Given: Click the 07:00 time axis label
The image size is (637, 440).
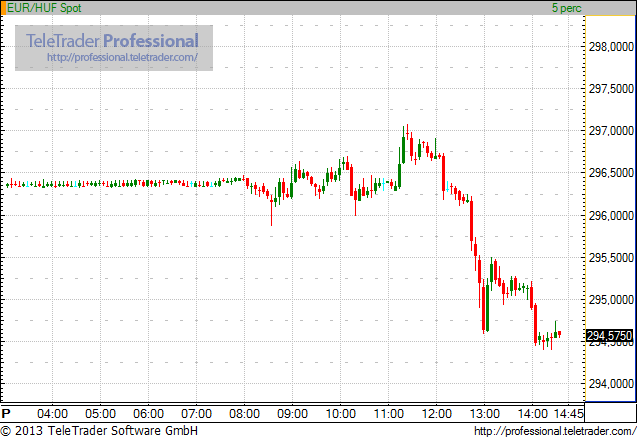Looking at the screenshot, I should pyautogui.click(x=196, y=414).
